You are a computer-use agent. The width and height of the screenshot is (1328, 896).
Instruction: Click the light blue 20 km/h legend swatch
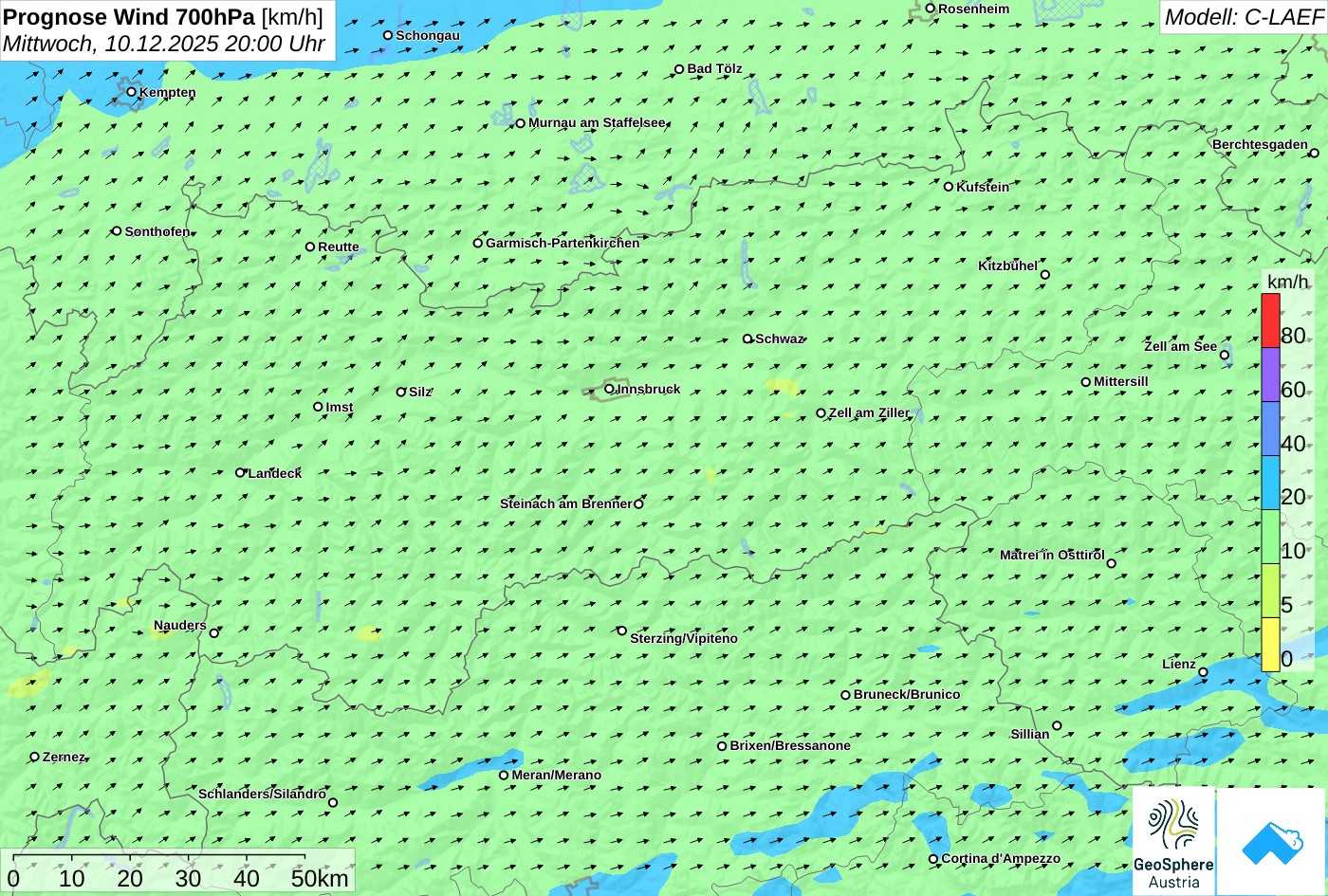click(x=1270, y=484)
